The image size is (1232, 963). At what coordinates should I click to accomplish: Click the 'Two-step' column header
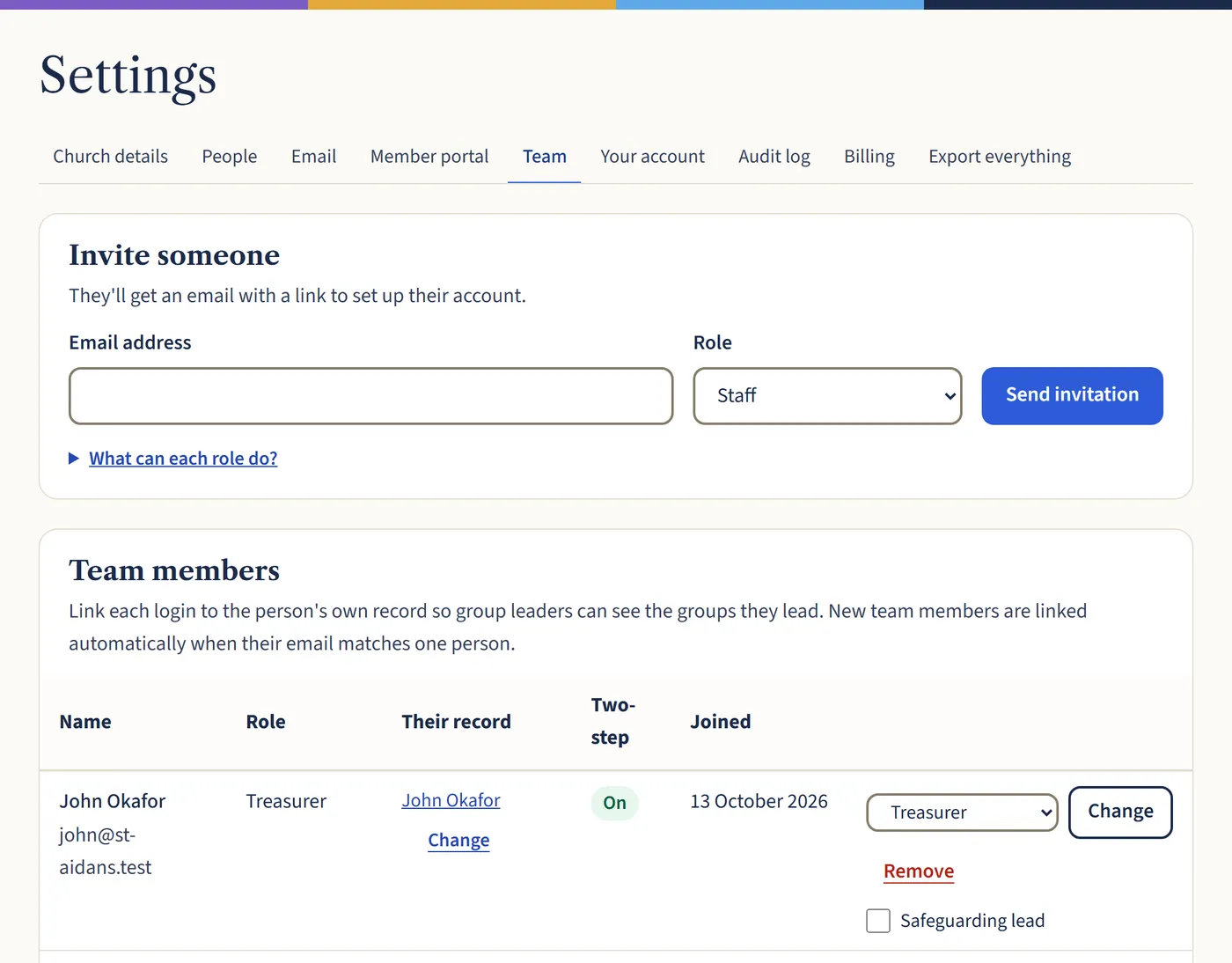click(x=612, y=722)
